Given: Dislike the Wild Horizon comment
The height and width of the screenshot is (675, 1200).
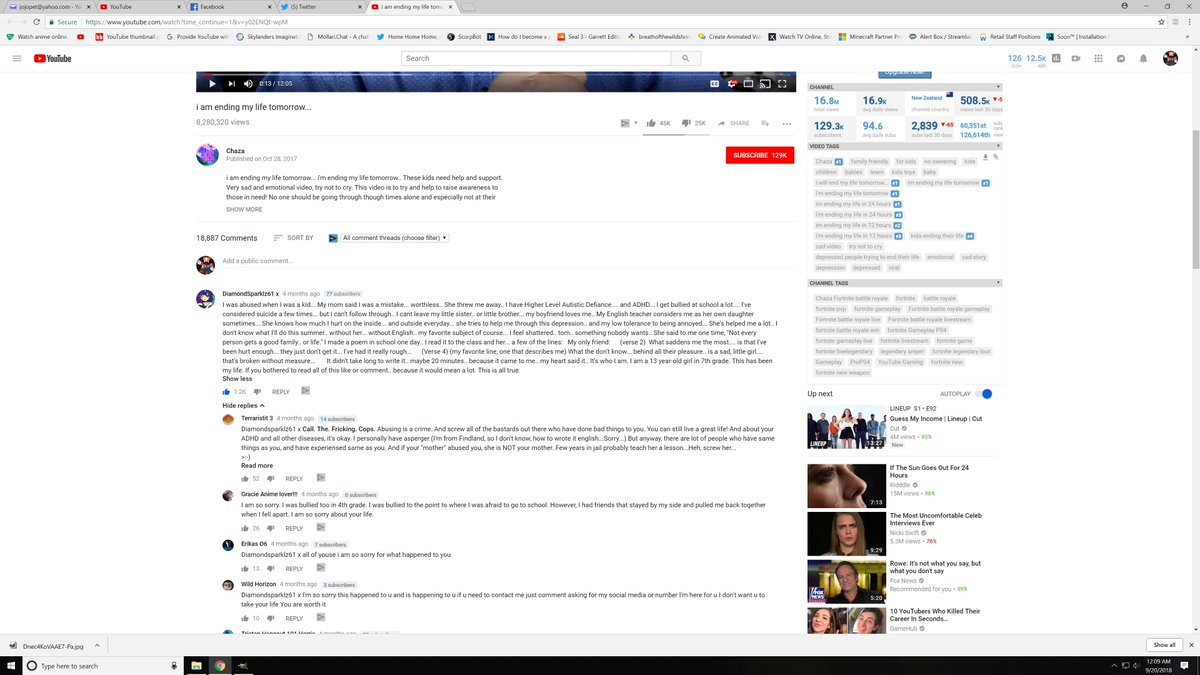Looking at the screenshot, I should [x=271, y=618].
